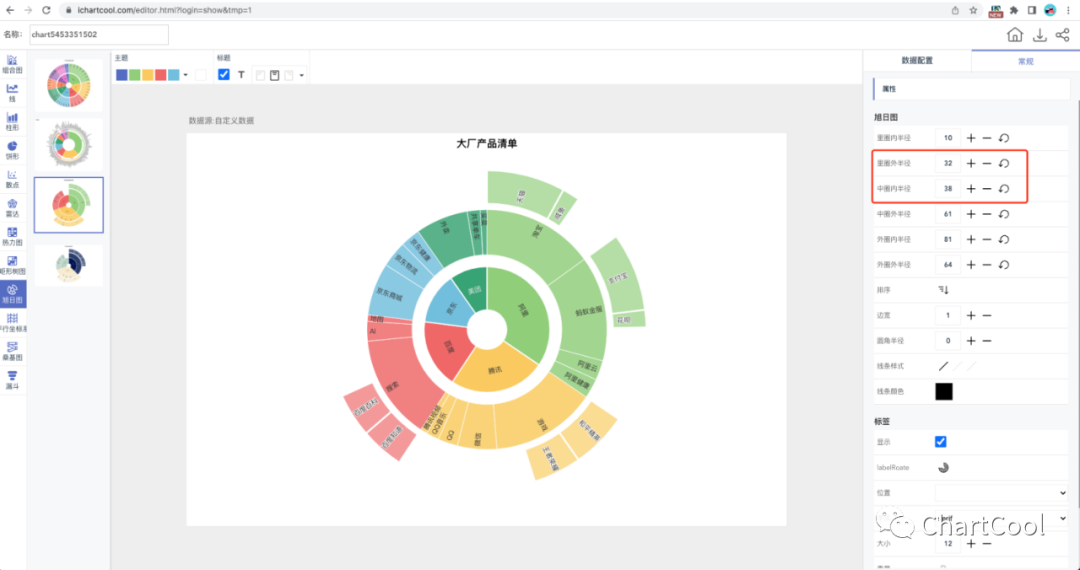Screen dimensions: 1080x570
Task: Toggle the 排序 sort order icon
Action: 943,290
